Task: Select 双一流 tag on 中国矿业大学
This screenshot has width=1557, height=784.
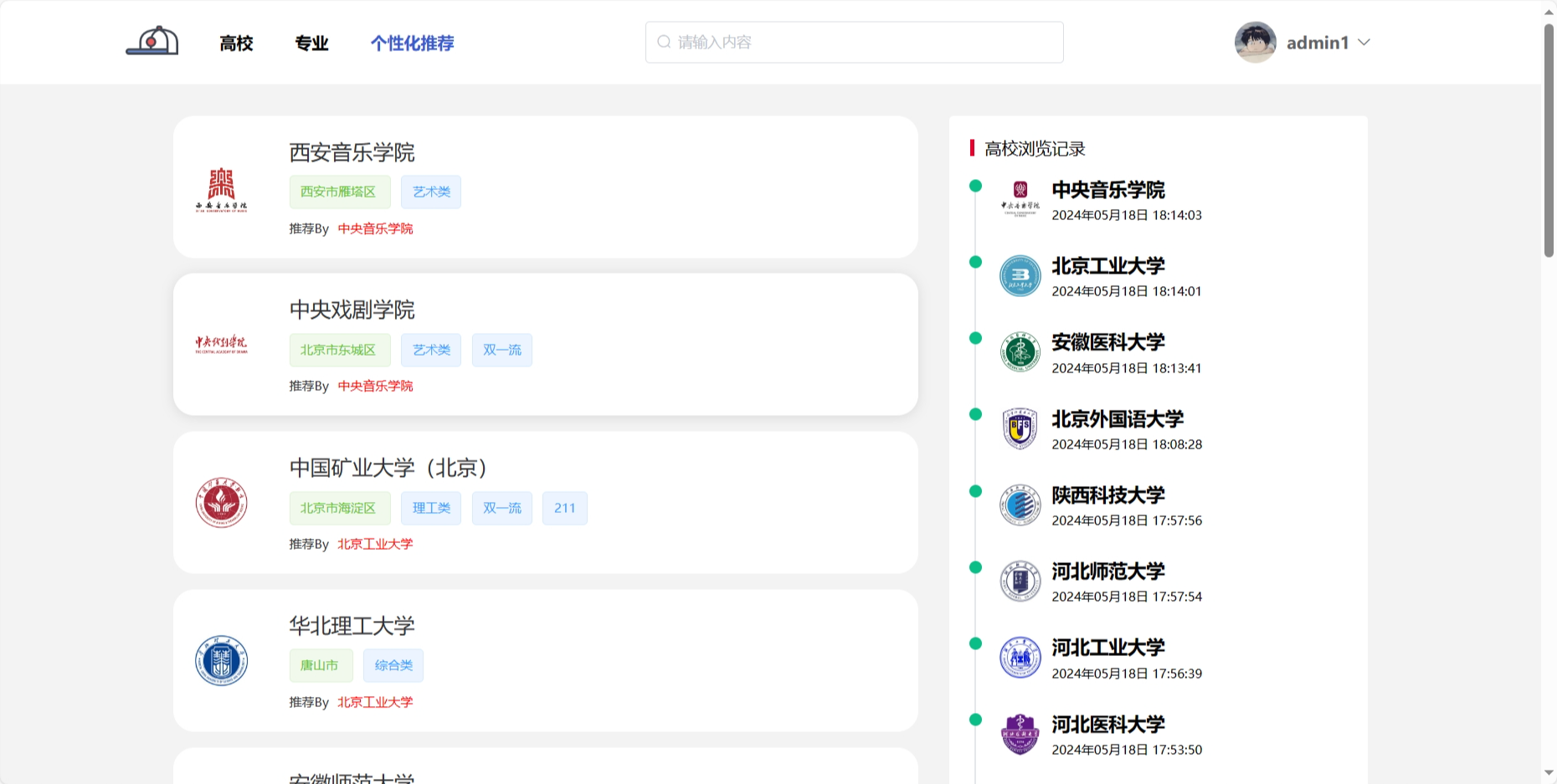Action: coord(501,508)
